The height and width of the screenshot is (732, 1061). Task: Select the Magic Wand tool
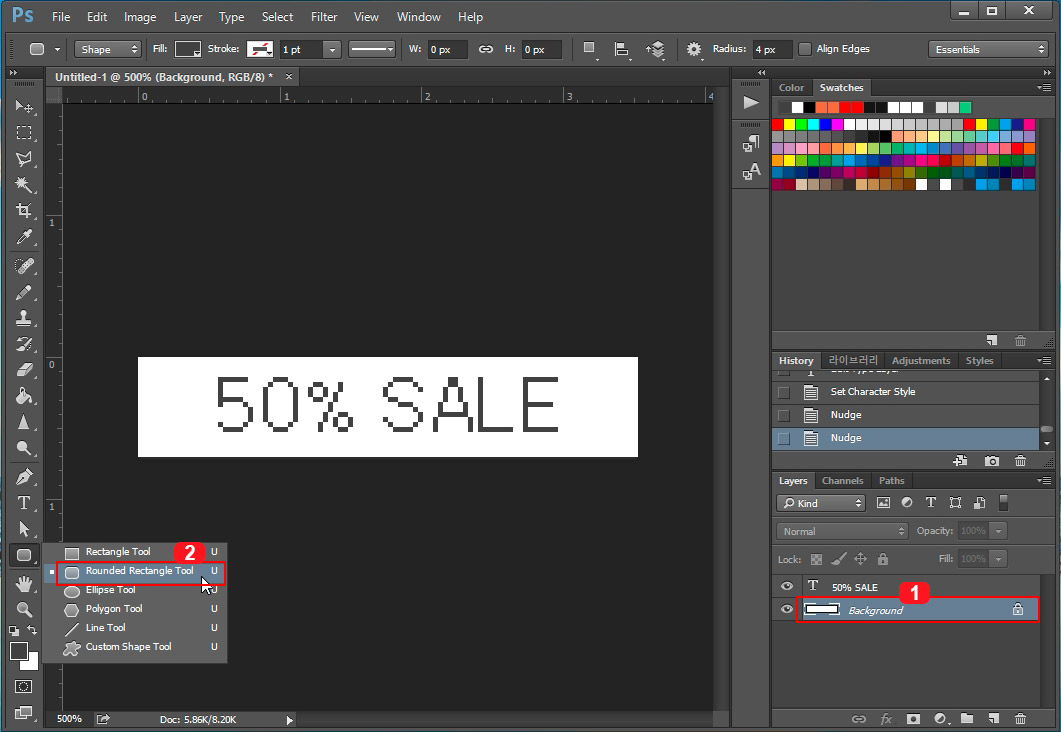tap(24, 185)
